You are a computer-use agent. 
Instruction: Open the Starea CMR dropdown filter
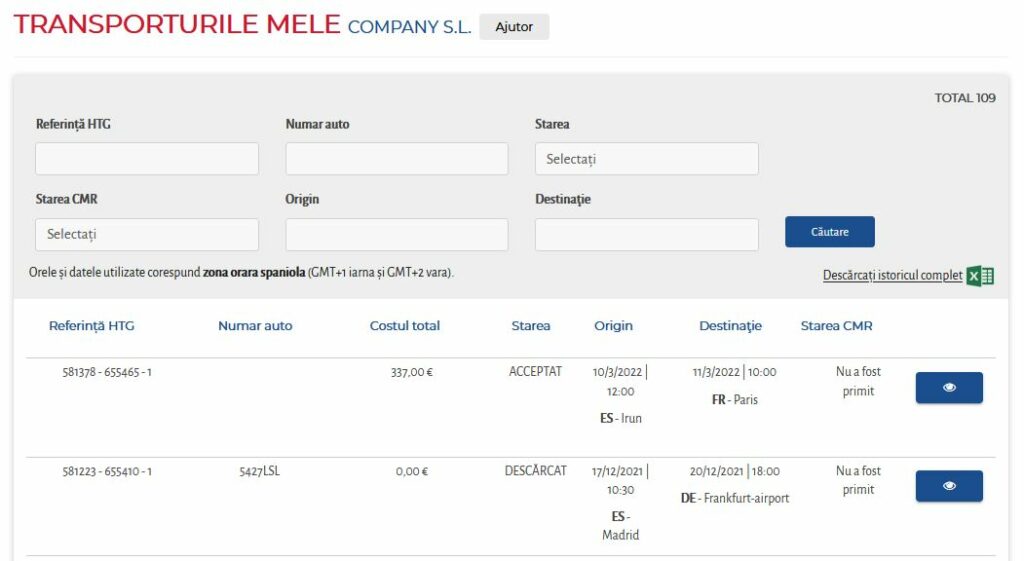point(147,234)
